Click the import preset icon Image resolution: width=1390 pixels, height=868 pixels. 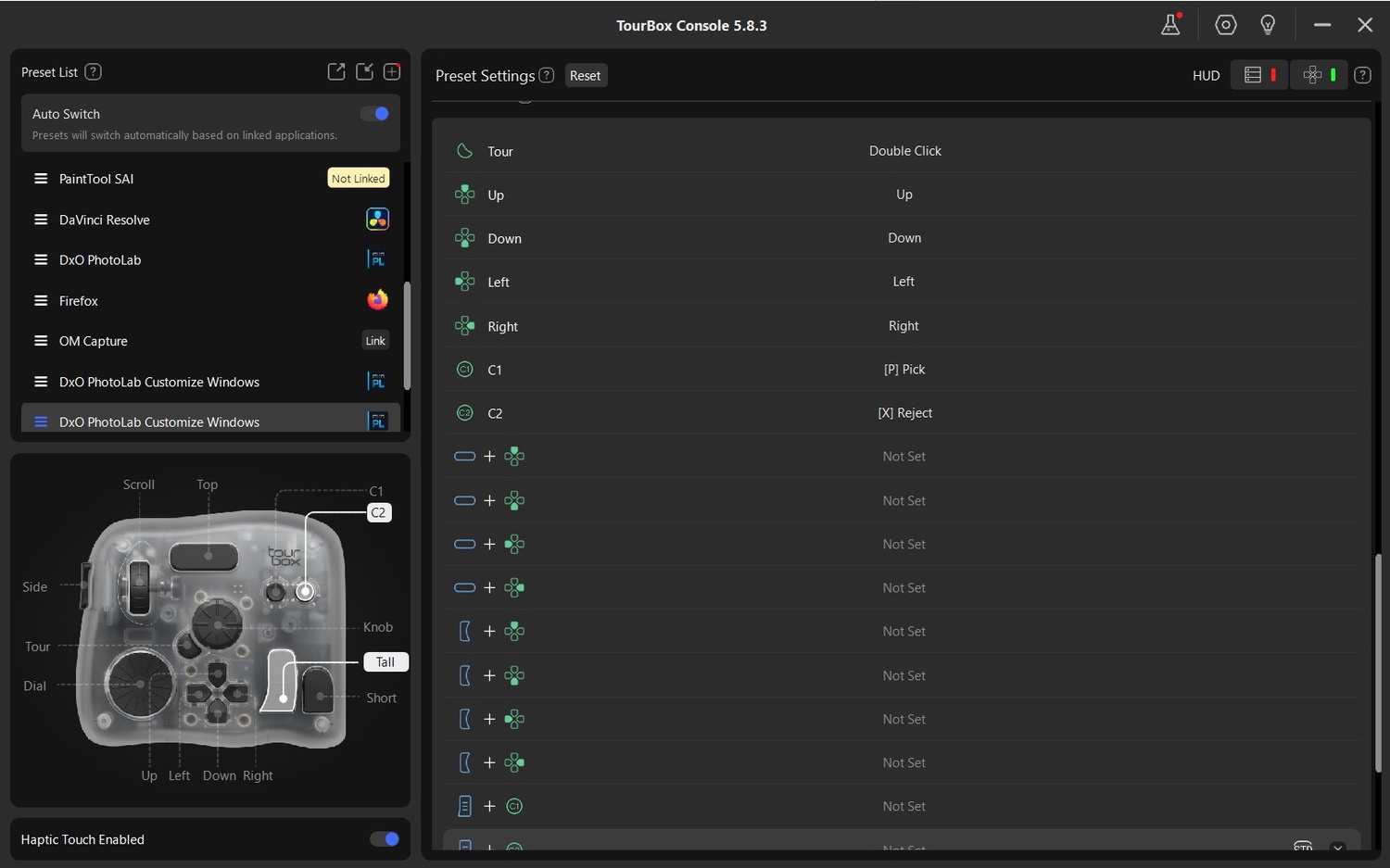[364, 72]
